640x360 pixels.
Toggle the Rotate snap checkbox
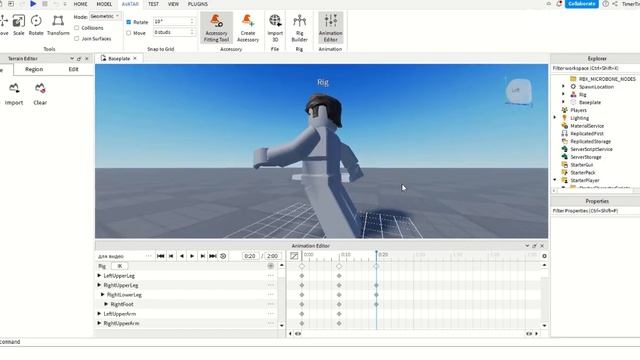pyautogui.click(x=129, y=22)
